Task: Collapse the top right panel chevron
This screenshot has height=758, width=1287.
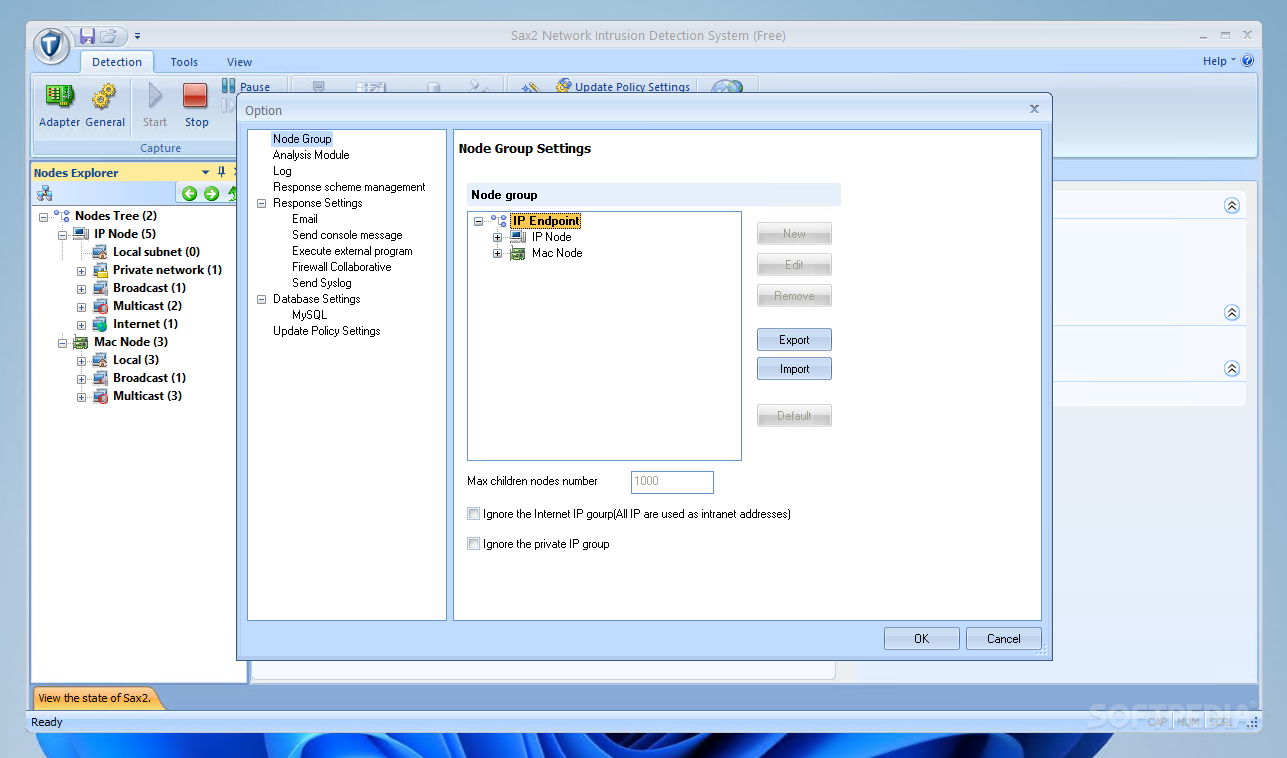Action: pos(1232,205)
